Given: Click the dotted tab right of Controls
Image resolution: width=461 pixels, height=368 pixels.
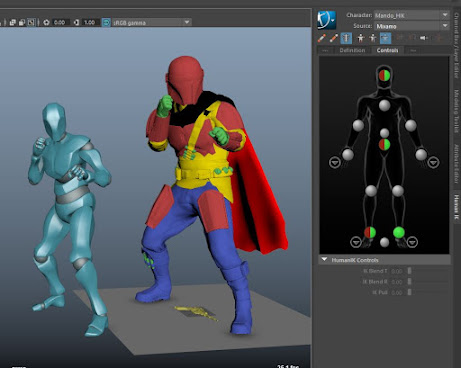Looking at the screenshot, I should 413,50.
